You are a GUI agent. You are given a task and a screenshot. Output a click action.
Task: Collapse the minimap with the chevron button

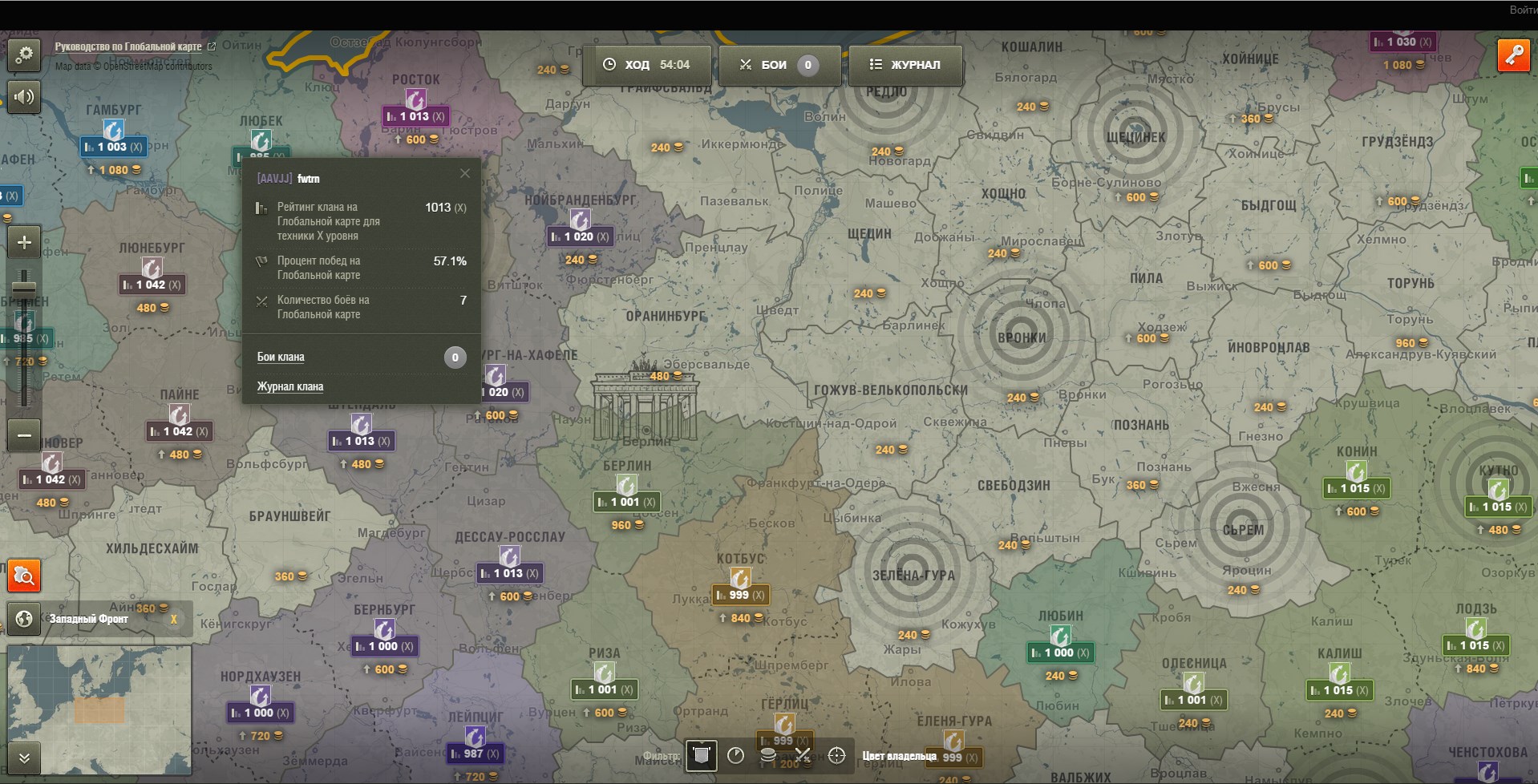[x=24, y=758]
